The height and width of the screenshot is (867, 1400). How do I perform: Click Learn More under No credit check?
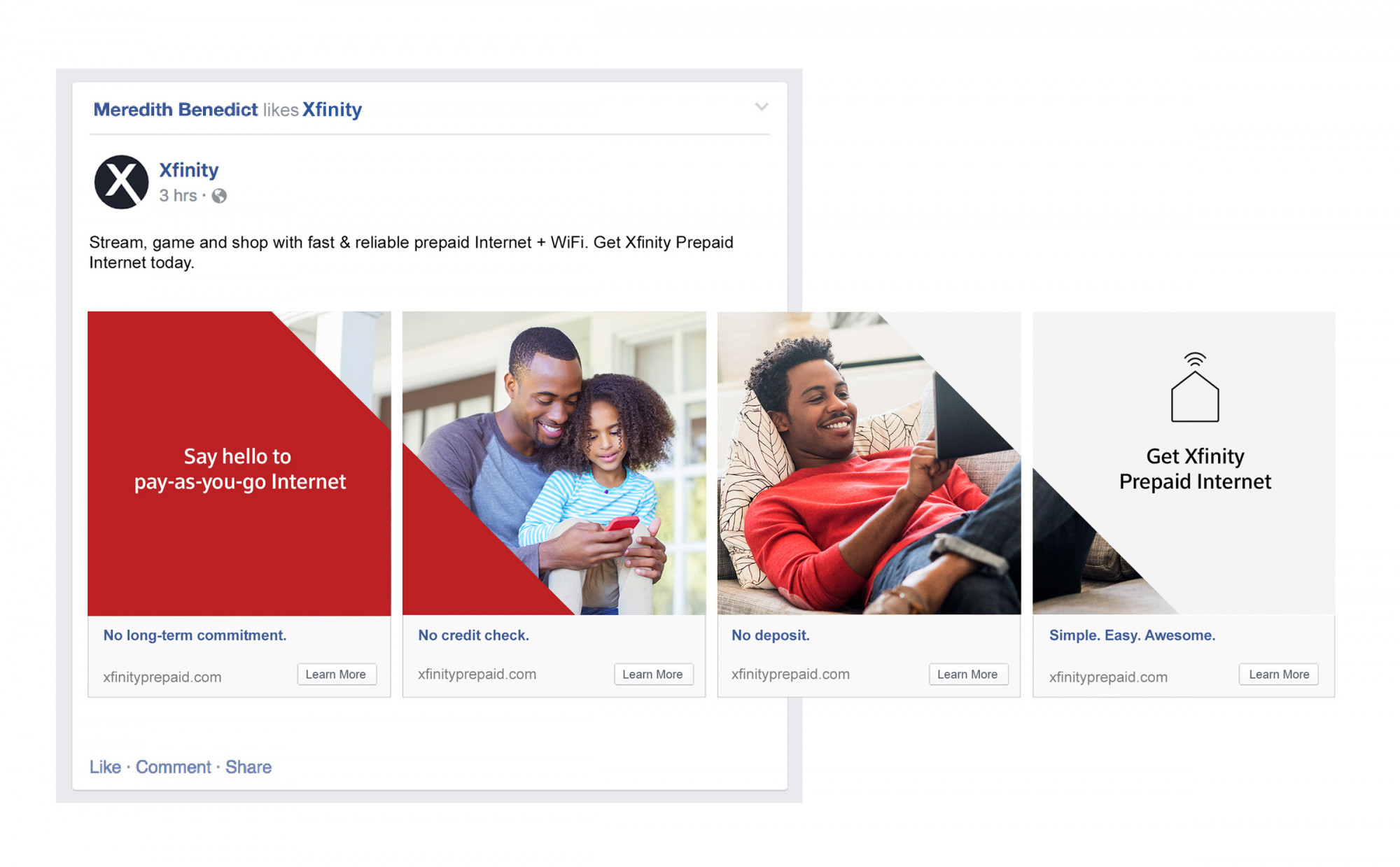(652, 674)
